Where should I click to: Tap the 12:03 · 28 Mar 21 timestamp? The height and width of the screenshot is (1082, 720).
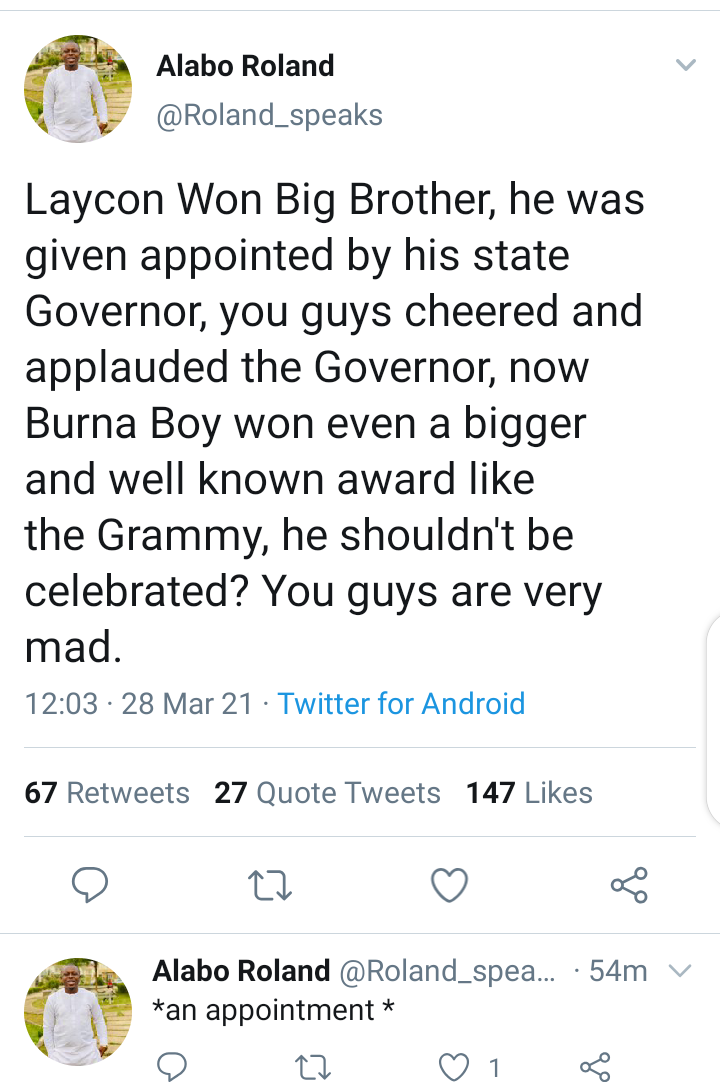pos(138,703)
